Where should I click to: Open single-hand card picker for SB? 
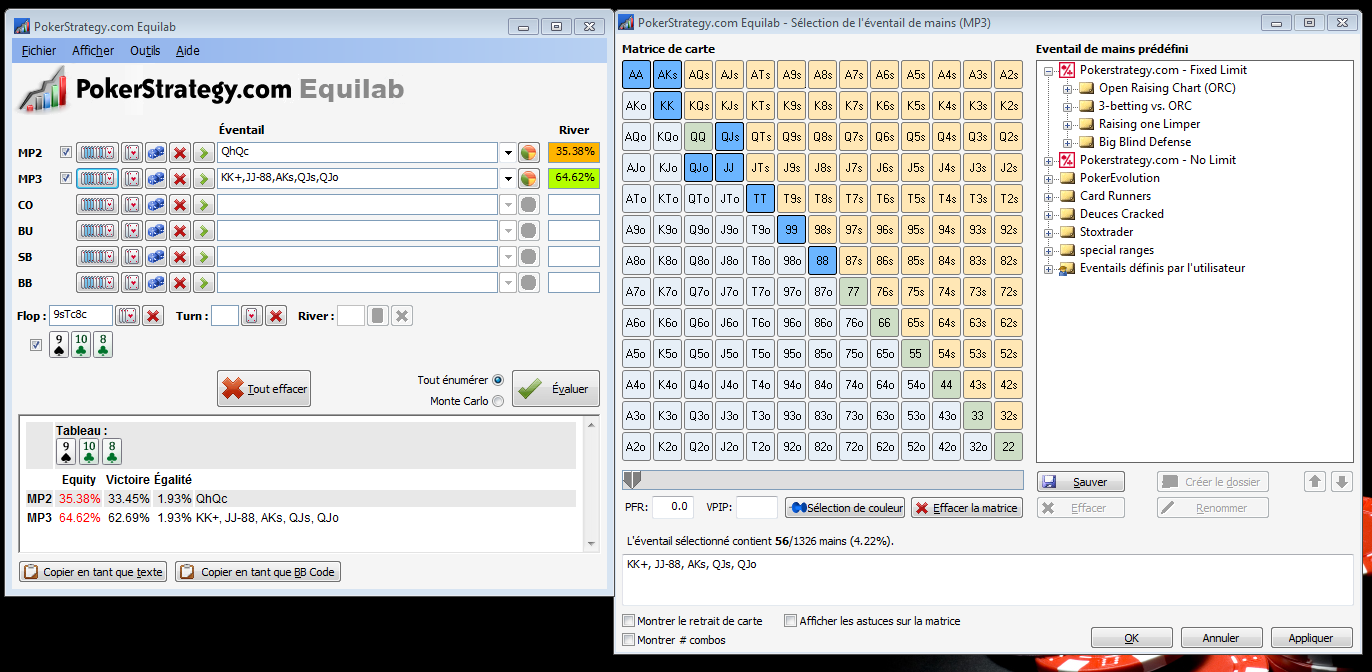point(131,256)
